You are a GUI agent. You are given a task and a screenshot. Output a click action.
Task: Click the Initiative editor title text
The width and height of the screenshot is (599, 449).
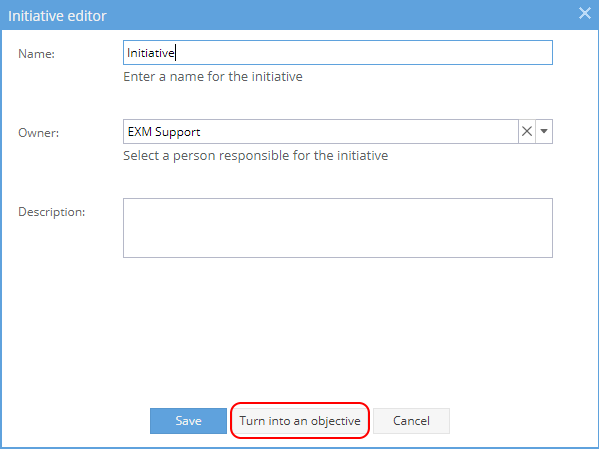click(57, 16)
